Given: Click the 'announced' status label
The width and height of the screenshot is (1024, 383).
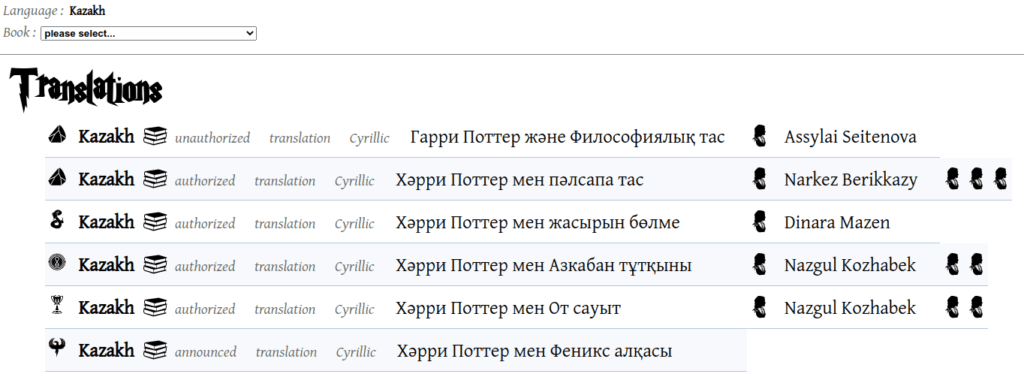Looking at the screenshot, I should pyautogui.click(x=206, y=352).
